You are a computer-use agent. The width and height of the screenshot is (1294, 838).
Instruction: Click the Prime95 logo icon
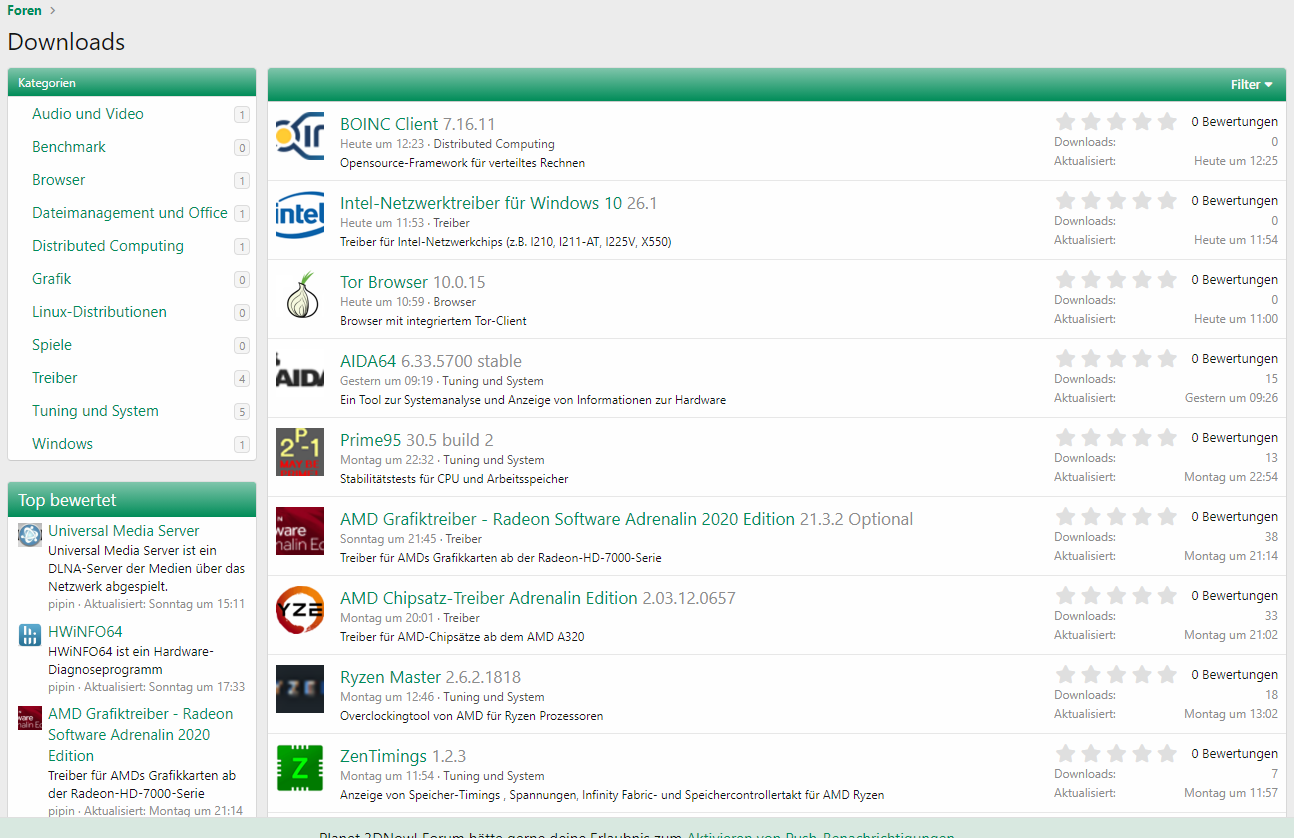[300, 452]
